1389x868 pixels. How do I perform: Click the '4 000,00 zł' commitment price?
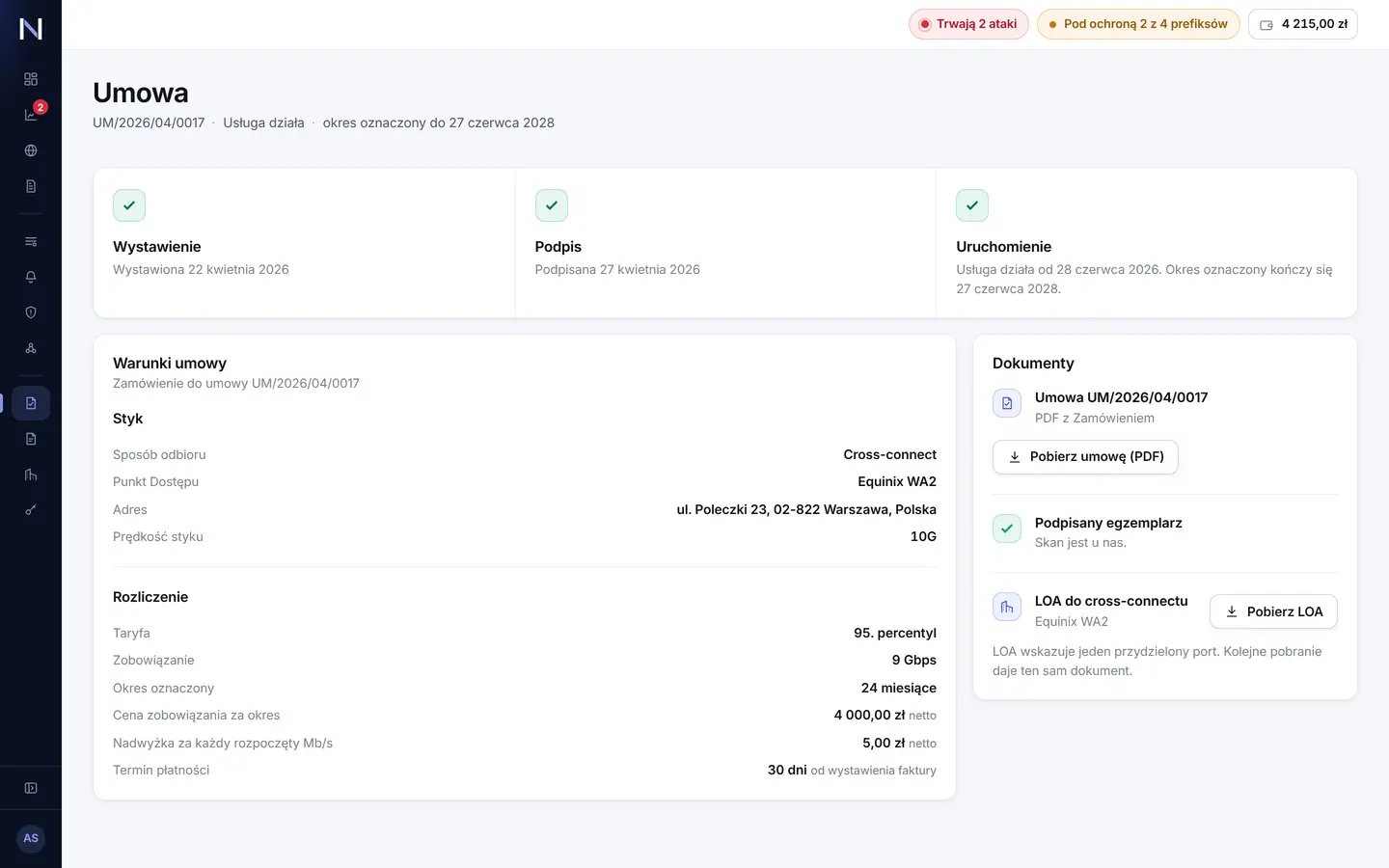pos(869,715)
